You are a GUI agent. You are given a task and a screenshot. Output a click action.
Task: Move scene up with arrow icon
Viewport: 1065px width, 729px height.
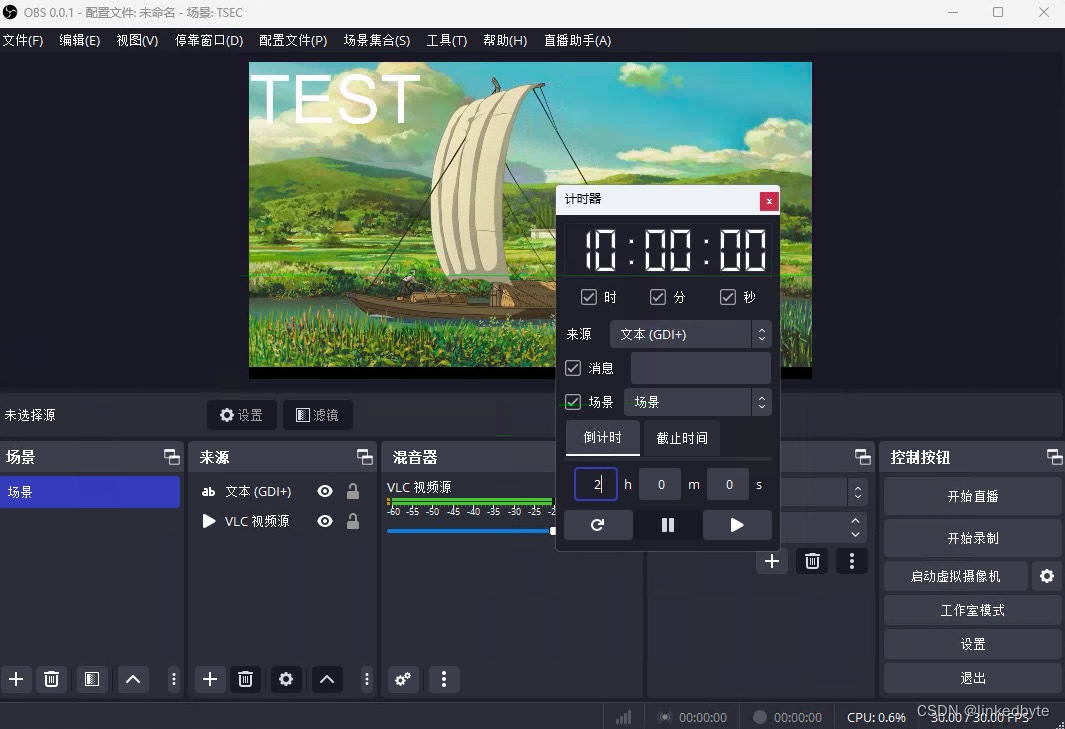(133, 679)
